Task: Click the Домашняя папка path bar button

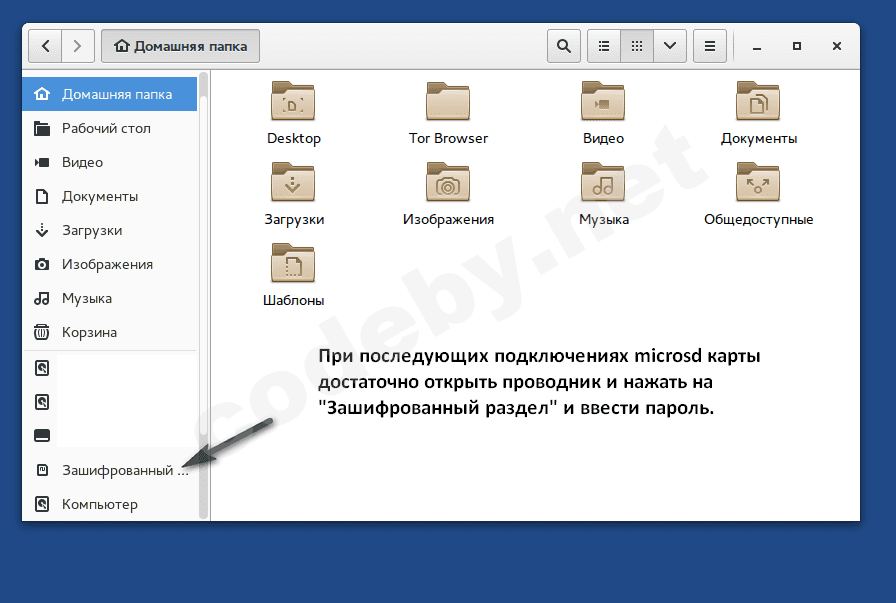Action: [x=181, y=46]
